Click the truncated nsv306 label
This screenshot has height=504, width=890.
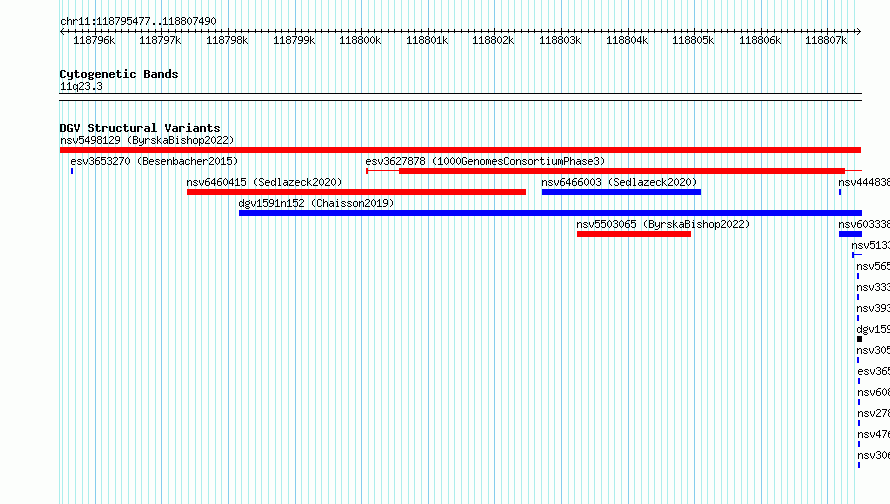(x=874, y=455)
